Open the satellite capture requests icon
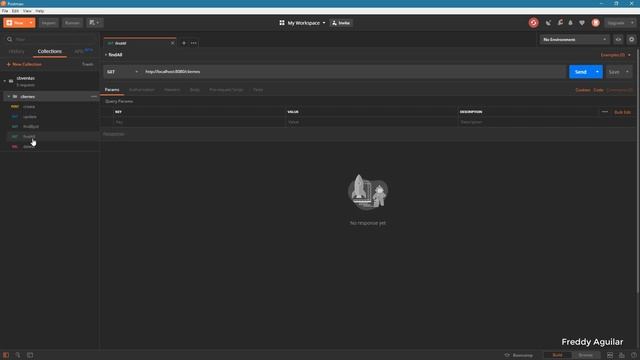The height and width of the screenshot is (360, 640). click(548, 23)
